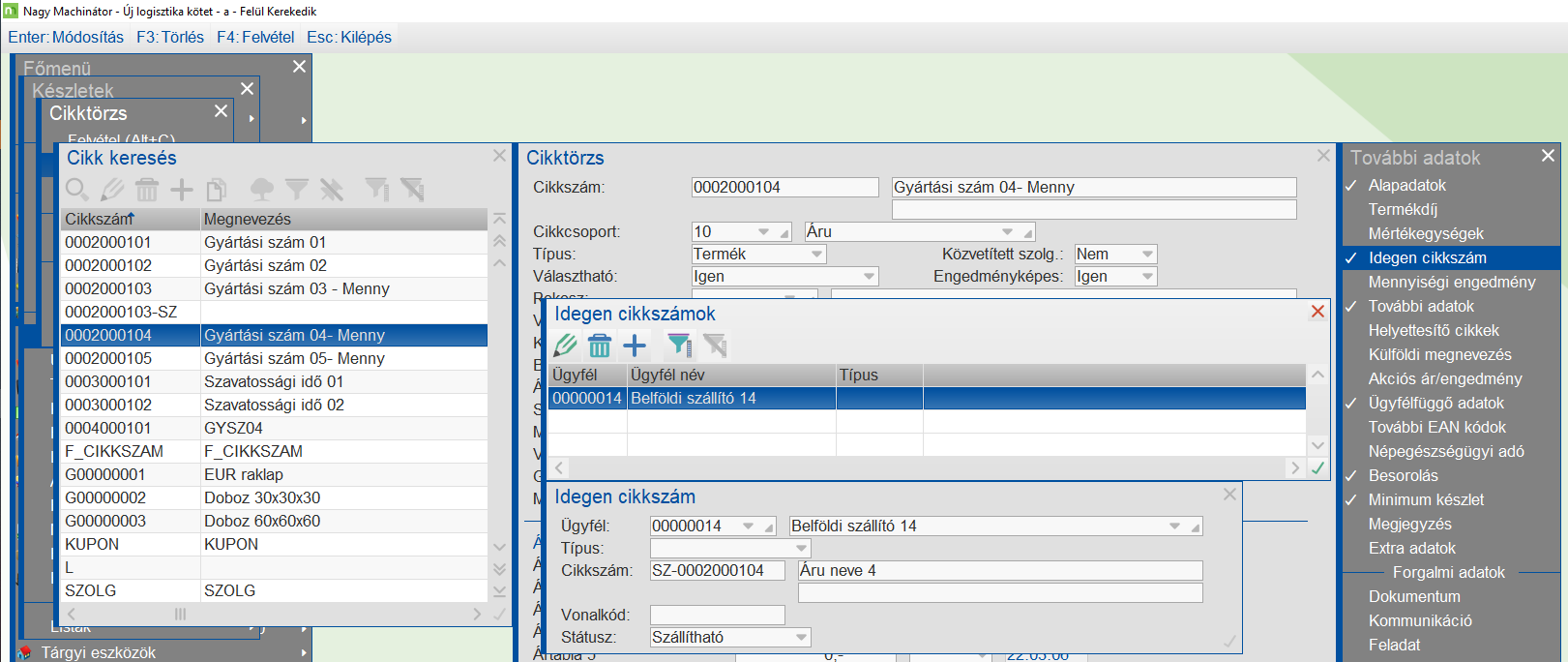Click the grey checkmark at Cikk keresés bottom
Screen dimensions: 1568x662
(500, 614)
